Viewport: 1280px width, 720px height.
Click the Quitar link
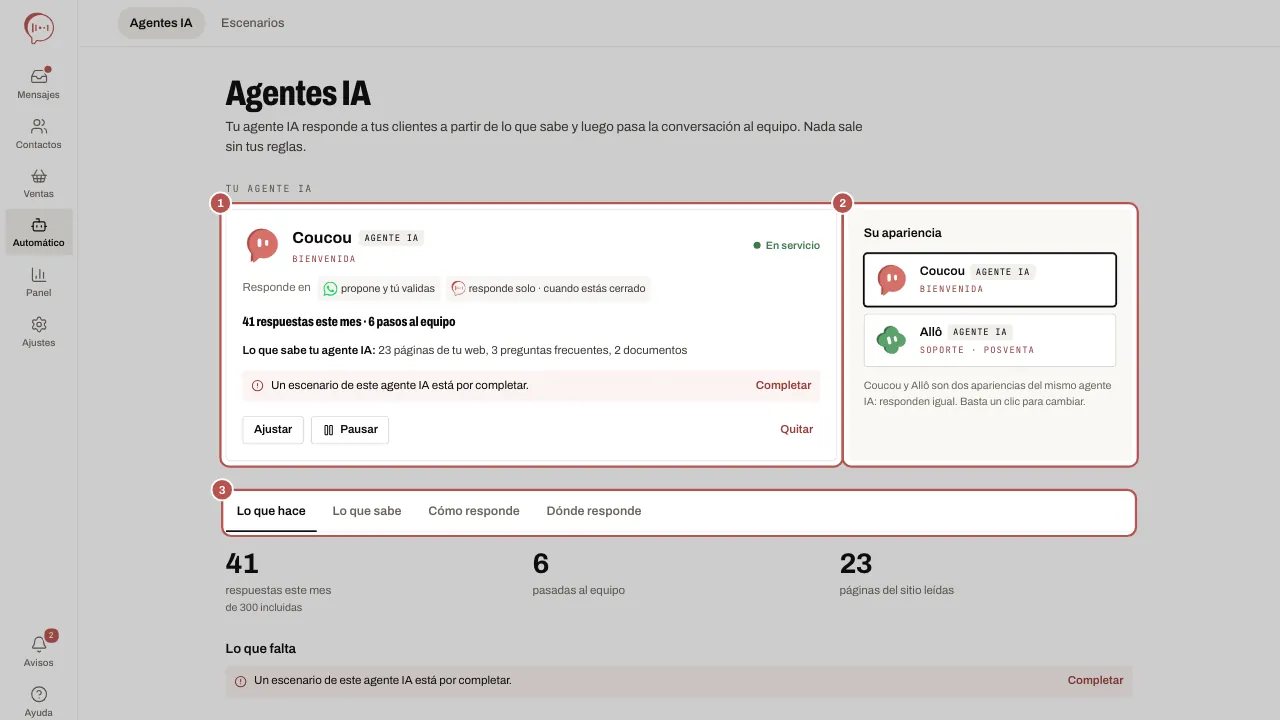click(x=797, y=430)
